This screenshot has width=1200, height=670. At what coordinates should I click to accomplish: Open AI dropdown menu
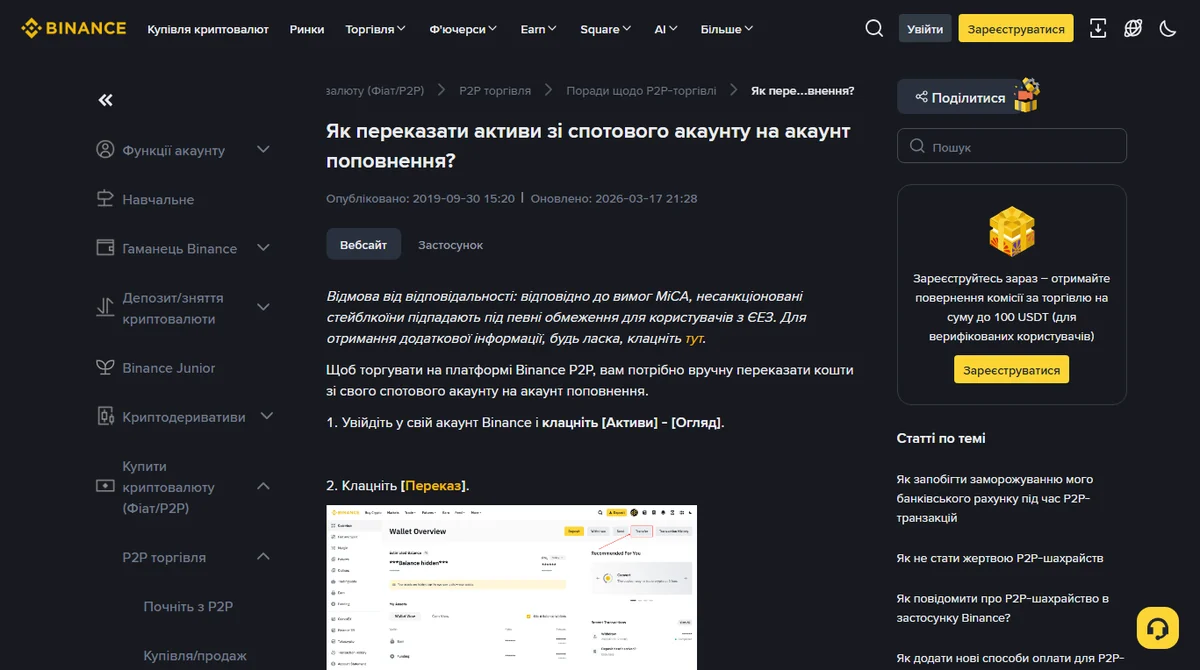click(666, 29)
